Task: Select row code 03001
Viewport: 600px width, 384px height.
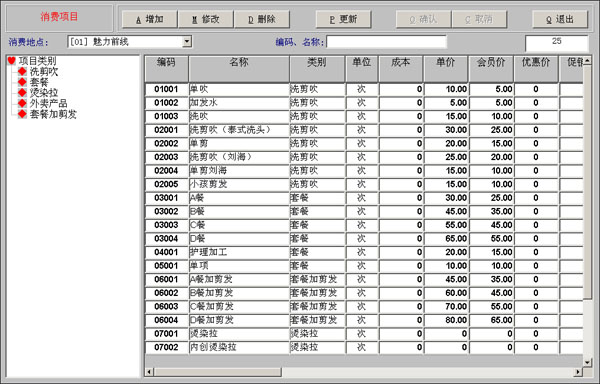Action: 166,198
